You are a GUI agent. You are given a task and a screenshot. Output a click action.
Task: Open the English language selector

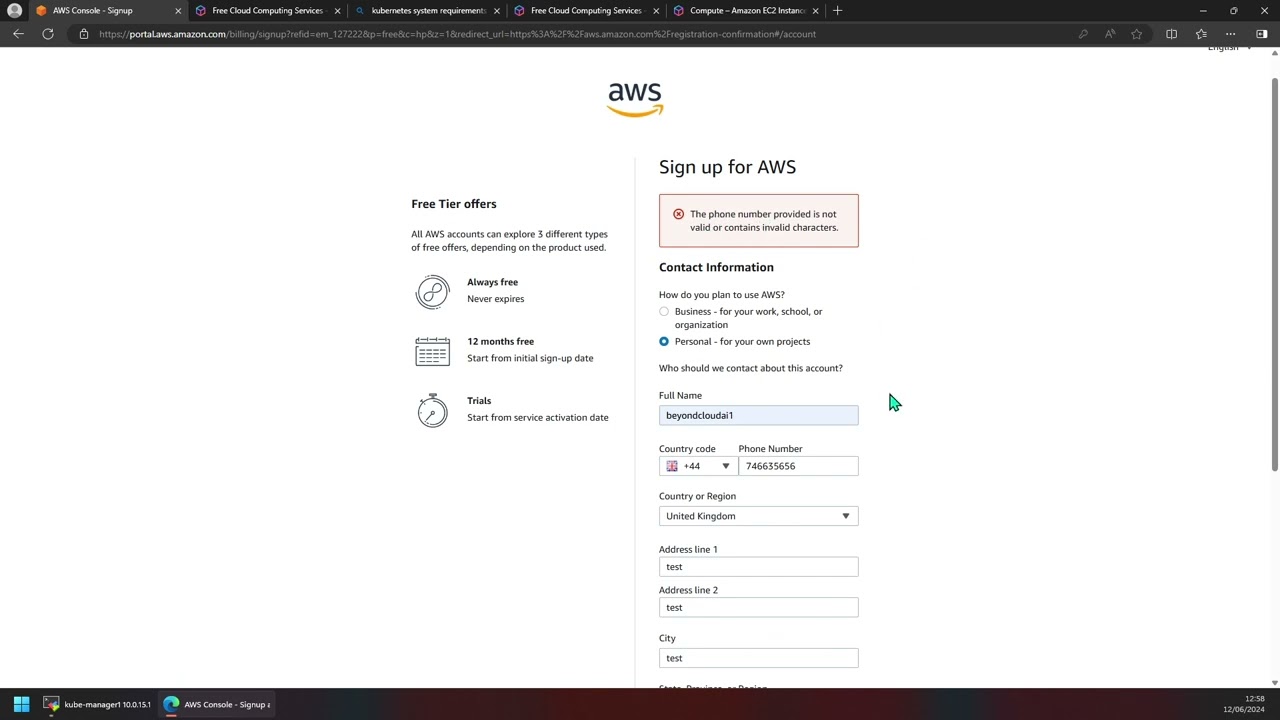coord(1228,48)
